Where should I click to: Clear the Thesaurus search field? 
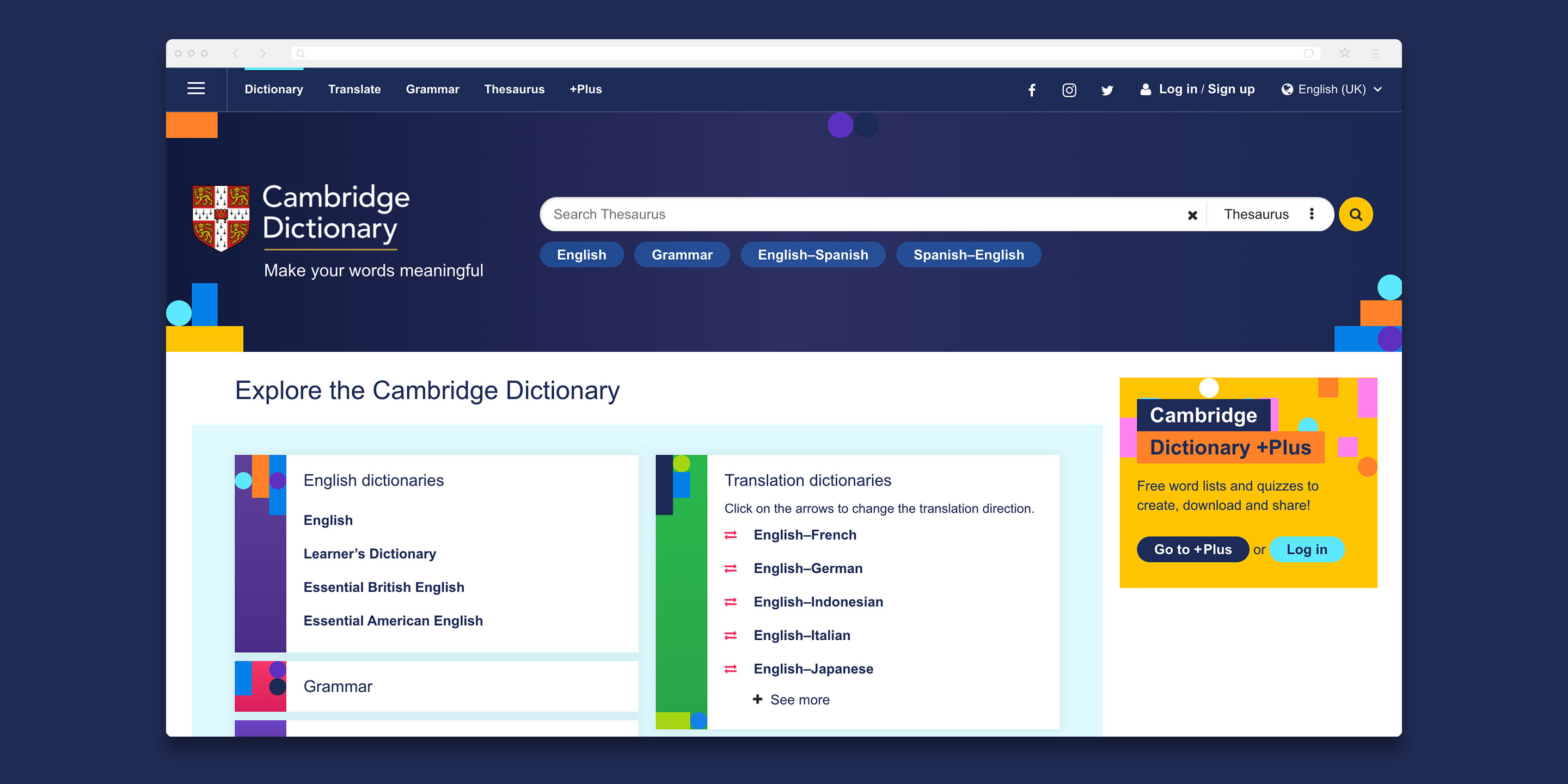1192,215
